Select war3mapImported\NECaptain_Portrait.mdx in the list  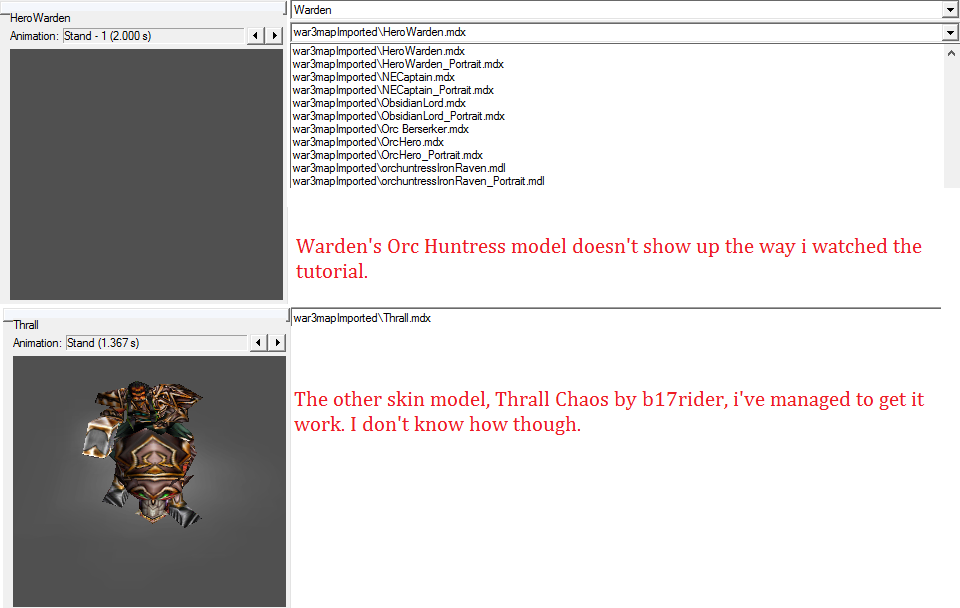pyautogui.click(x=393, y=90)
